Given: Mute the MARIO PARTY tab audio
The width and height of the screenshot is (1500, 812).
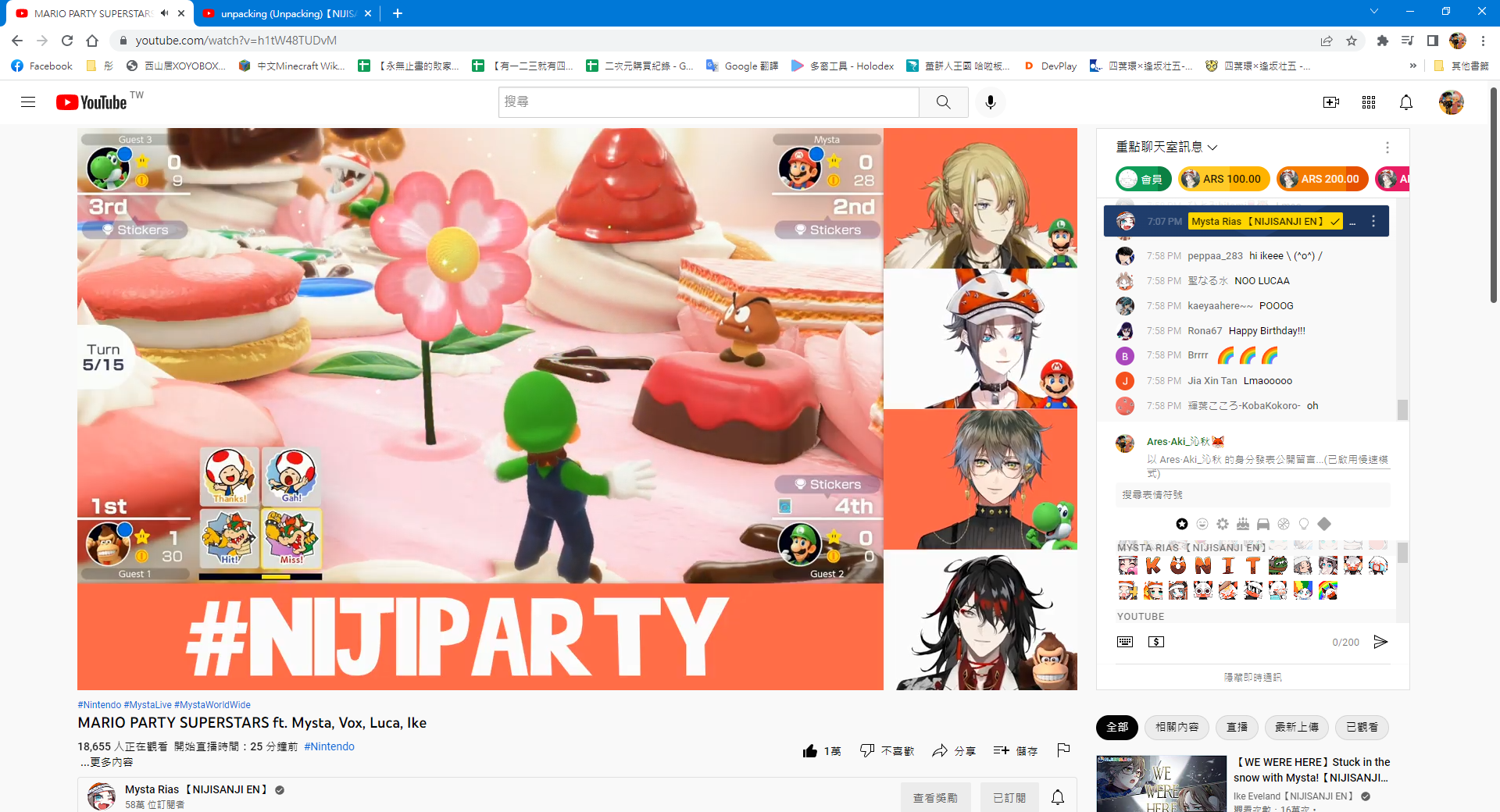Looking at the screenshot, I should [x=164, y=13].
